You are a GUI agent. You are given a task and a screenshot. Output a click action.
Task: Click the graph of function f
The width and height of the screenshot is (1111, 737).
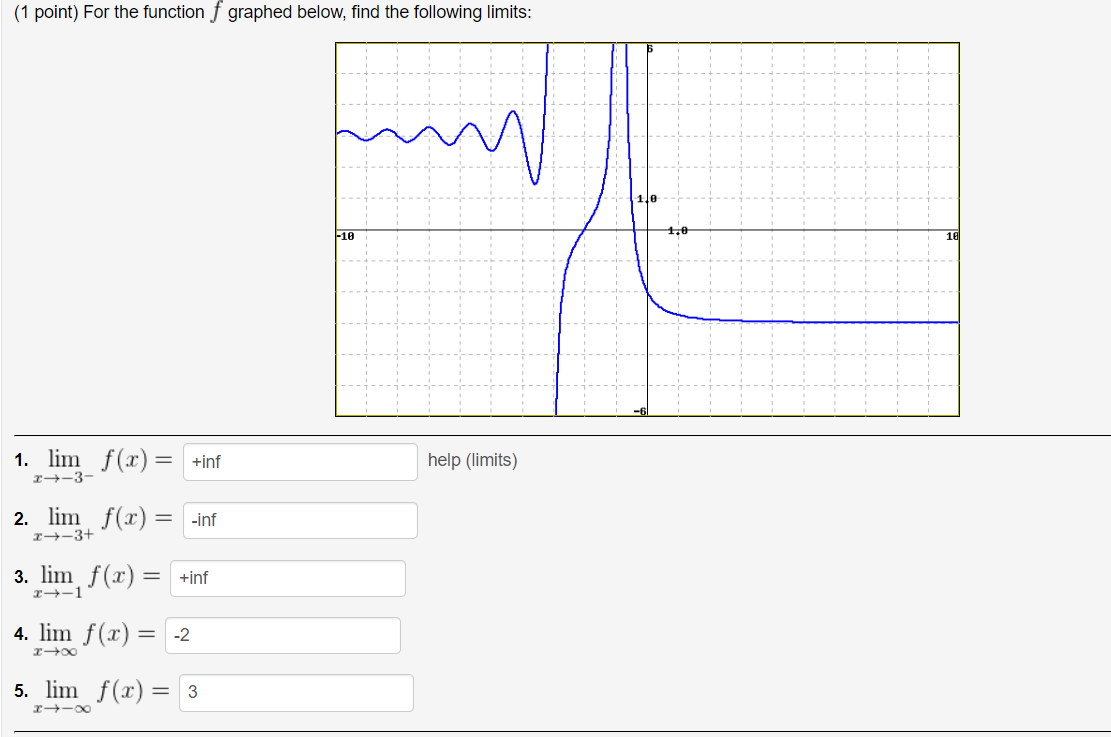(646, 228)
